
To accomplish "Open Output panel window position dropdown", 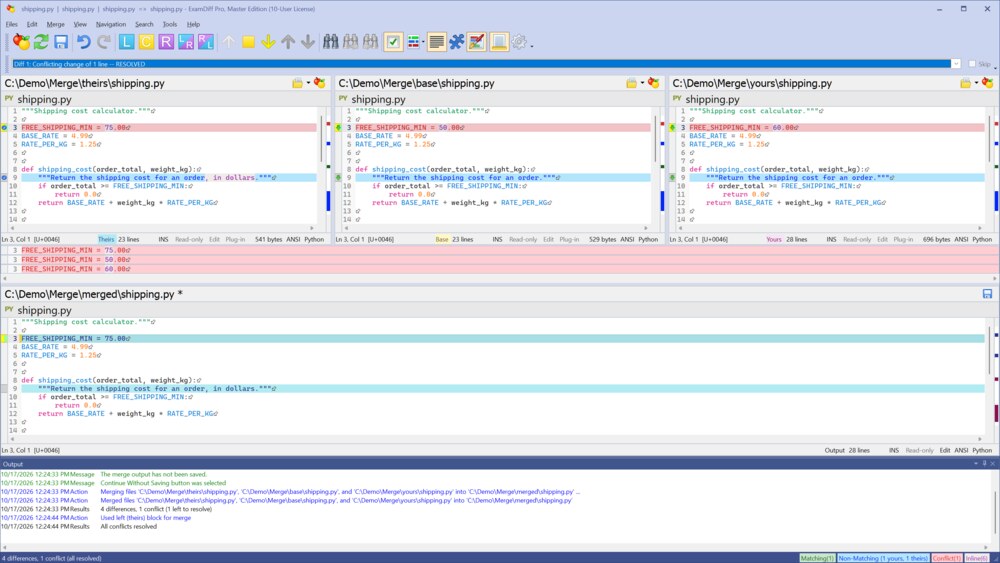I will (x=975, y=464).
